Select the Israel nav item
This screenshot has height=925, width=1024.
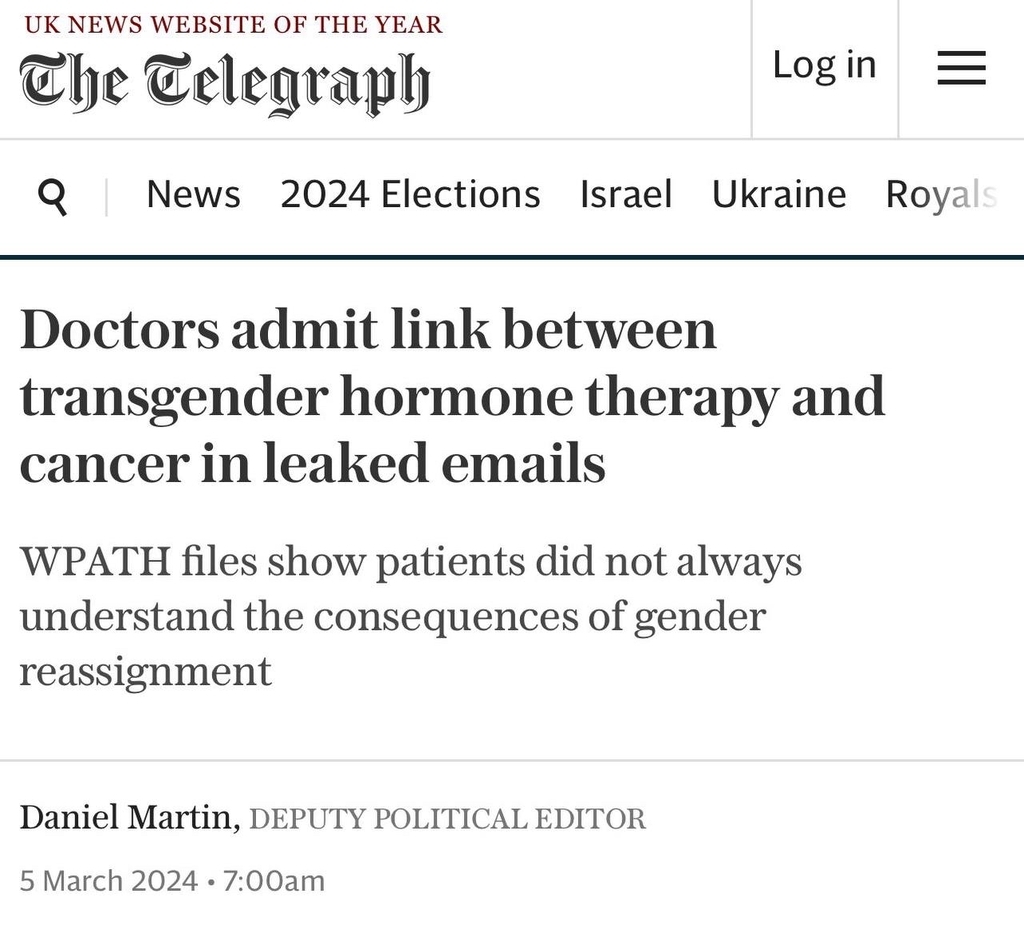626,194
